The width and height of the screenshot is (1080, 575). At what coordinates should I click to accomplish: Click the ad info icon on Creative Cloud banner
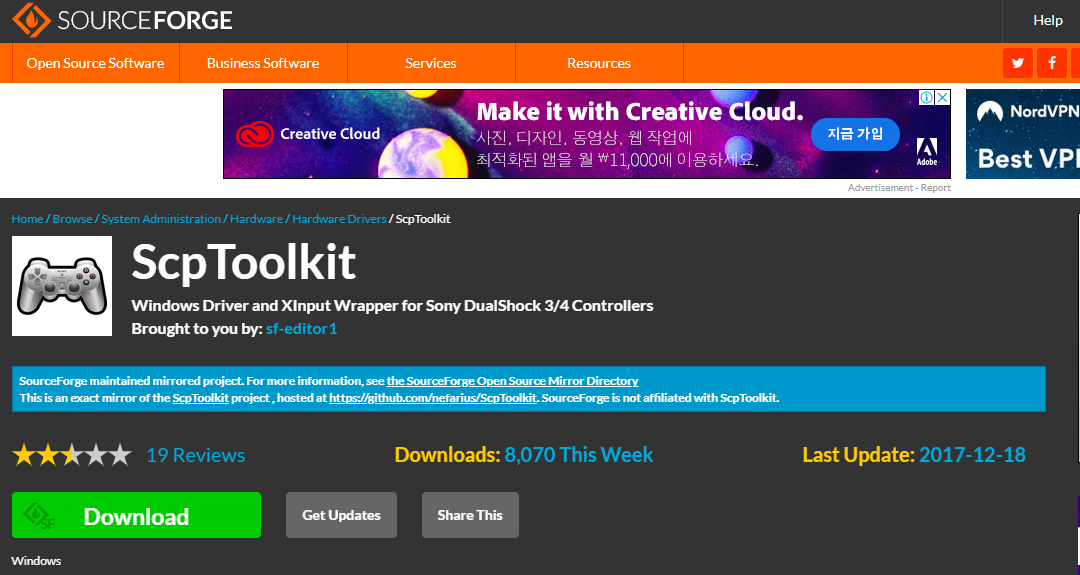tap(926, 98)
